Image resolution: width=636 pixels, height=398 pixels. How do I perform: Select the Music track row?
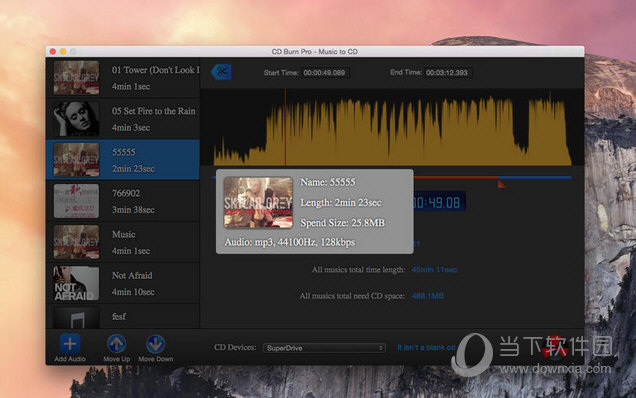point(123,242)
